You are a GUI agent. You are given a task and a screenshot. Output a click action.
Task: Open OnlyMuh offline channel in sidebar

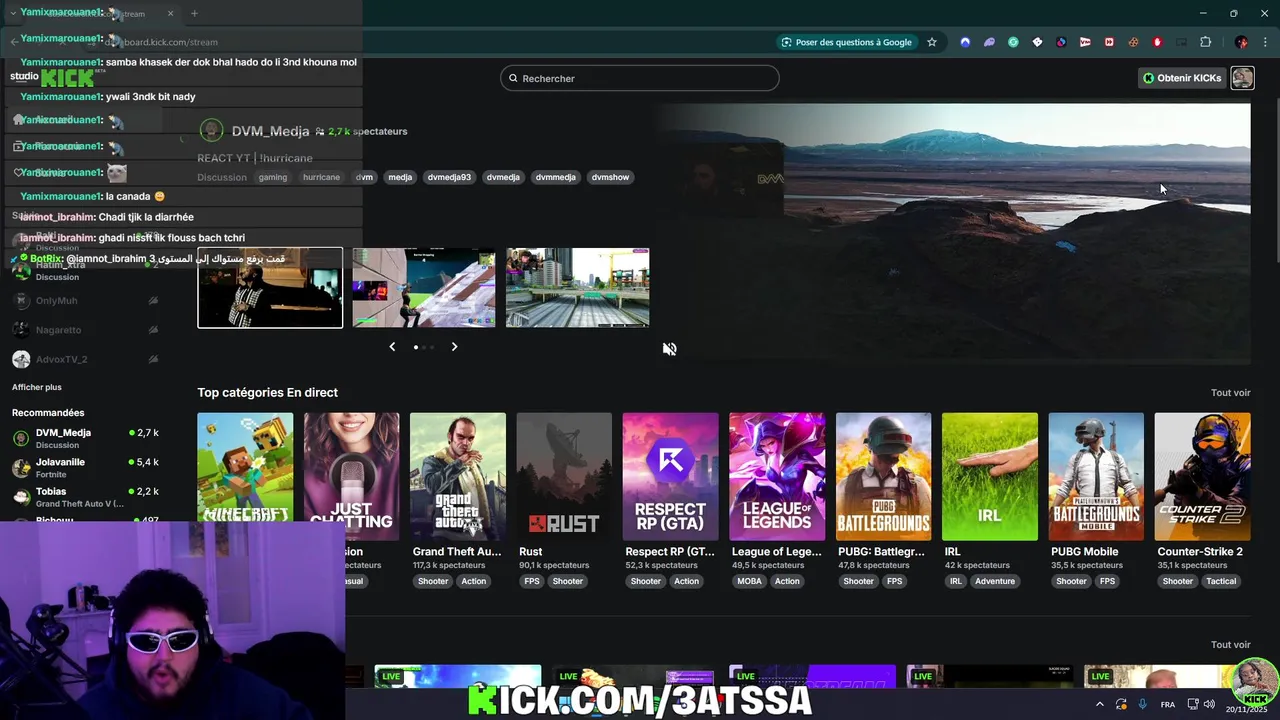pyautogui.click(x=85, y=300)
